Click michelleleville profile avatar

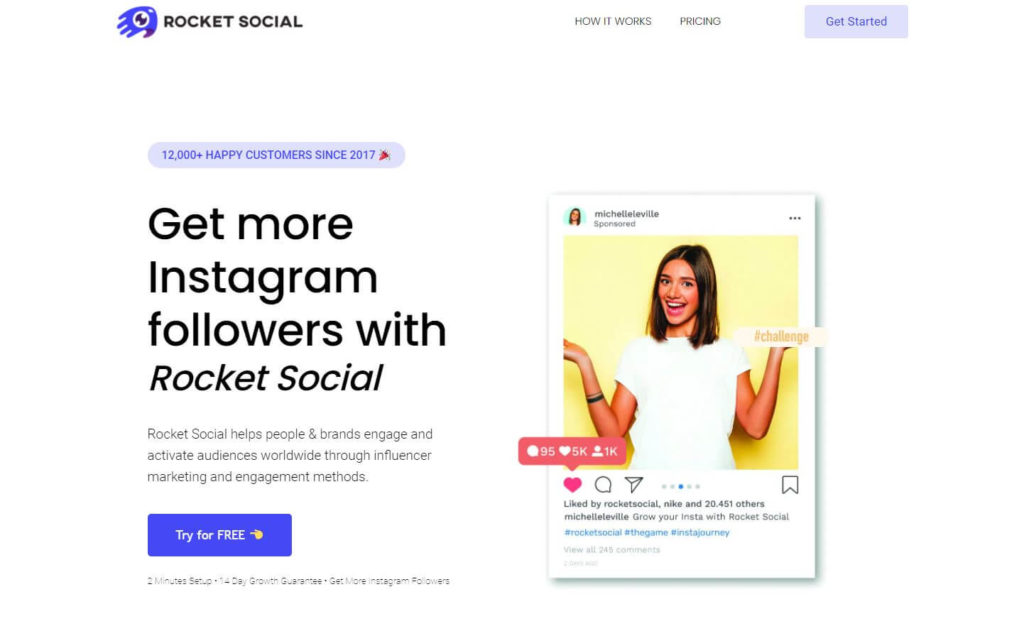tap(575, 217)
